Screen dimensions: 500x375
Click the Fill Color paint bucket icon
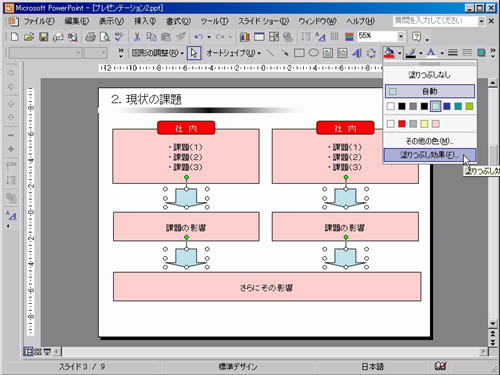389,53
